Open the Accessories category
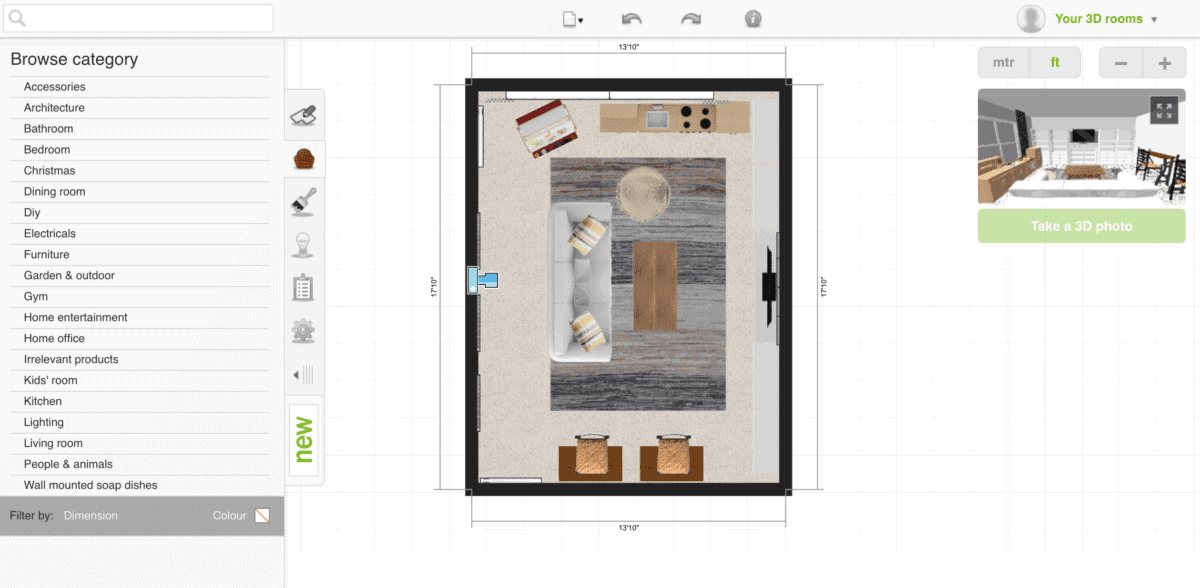Screen dimensions: 1200x588 (55, 87)
